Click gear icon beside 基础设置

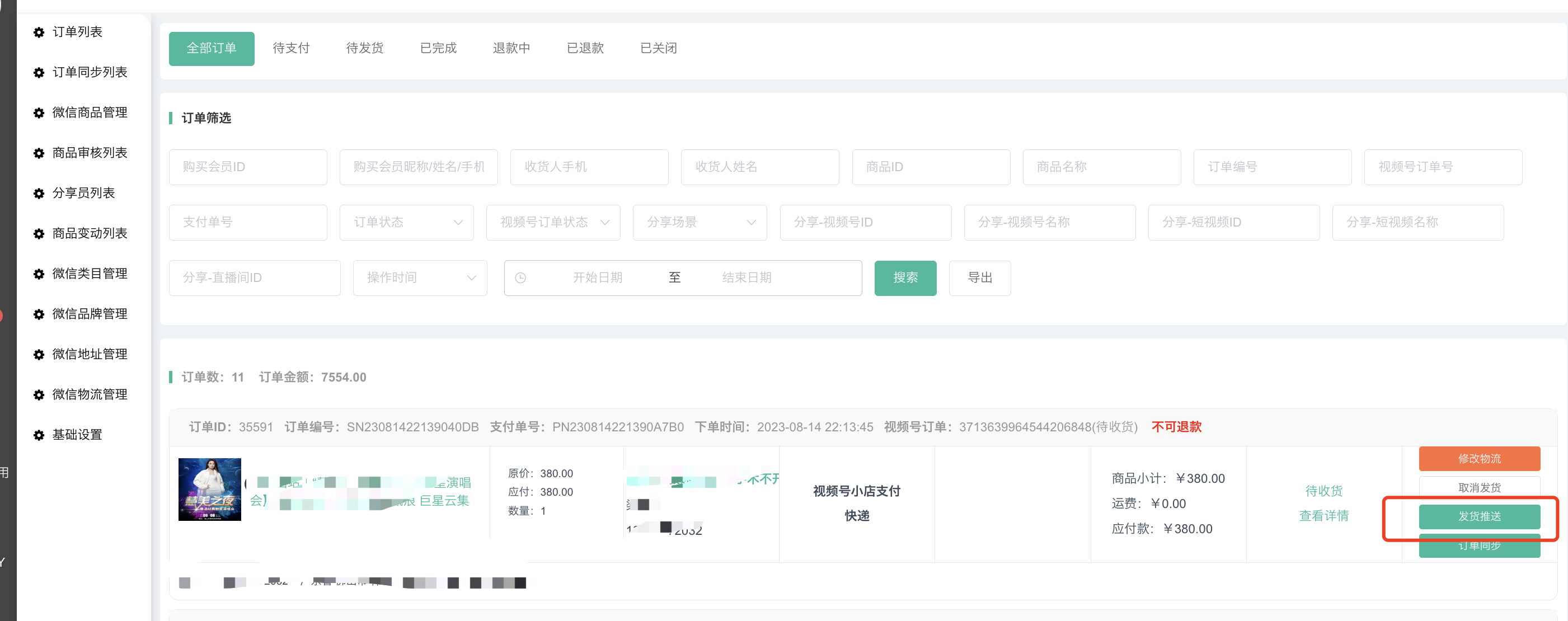[39, 435]
